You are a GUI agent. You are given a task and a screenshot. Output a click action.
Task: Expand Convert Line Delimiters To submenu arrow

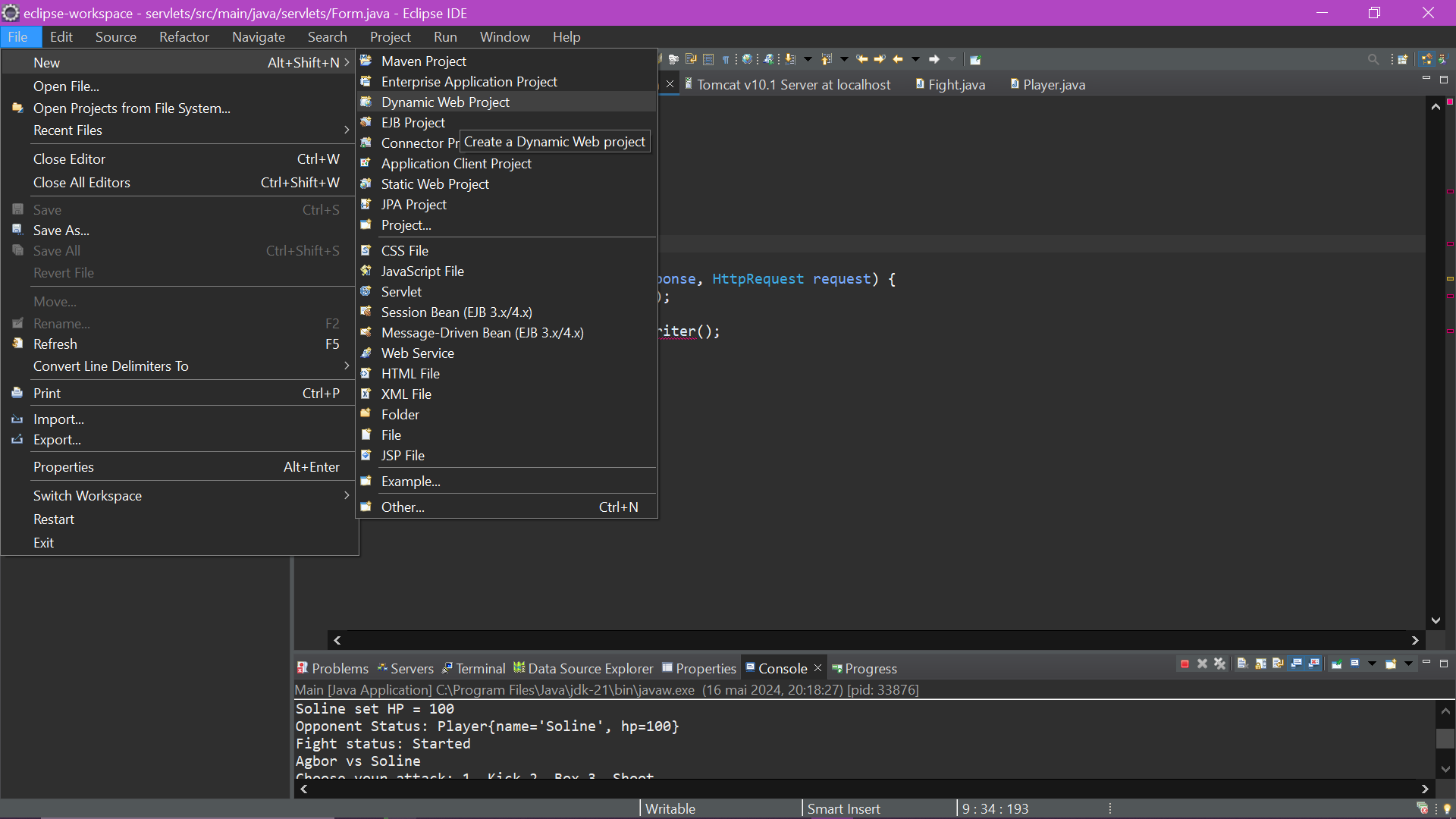point(347,366)
